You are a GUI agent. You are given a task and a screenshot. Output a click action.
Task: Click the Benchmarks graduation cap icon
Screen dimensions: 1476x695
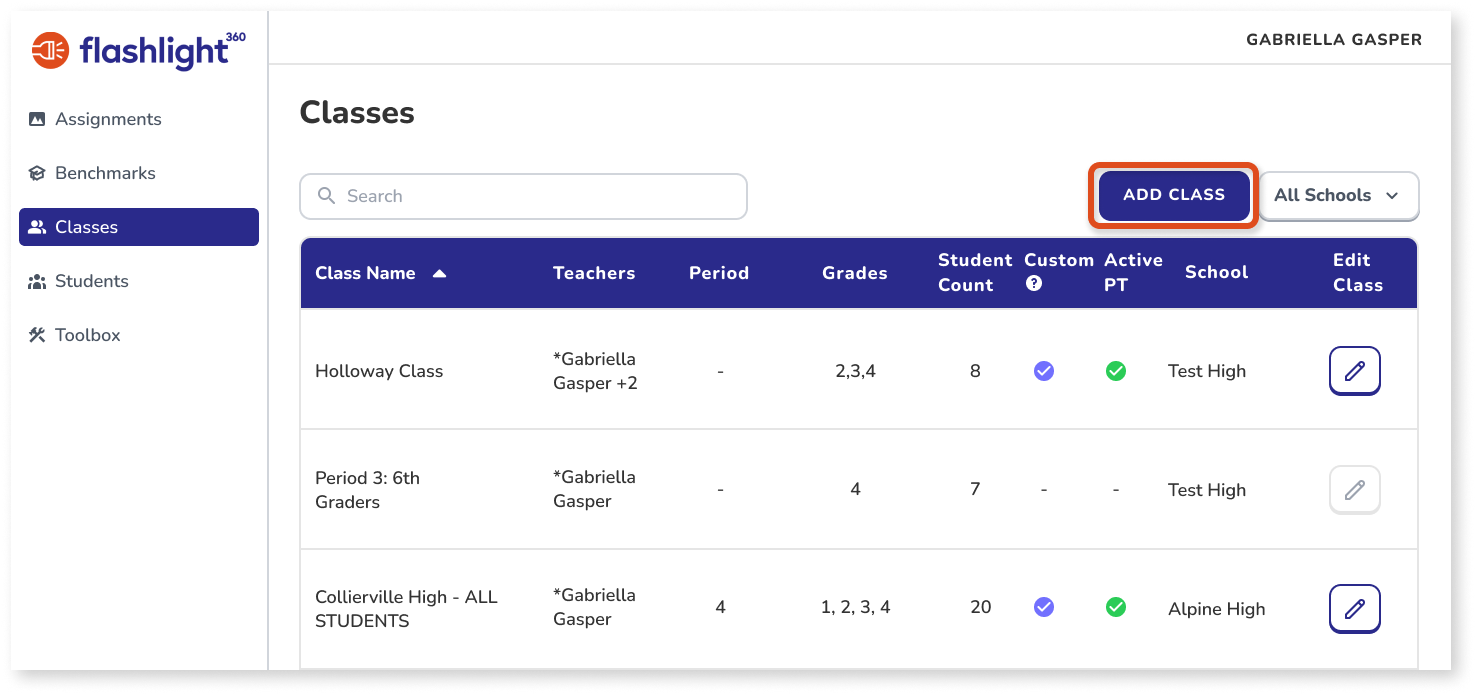tap(37, 173)
